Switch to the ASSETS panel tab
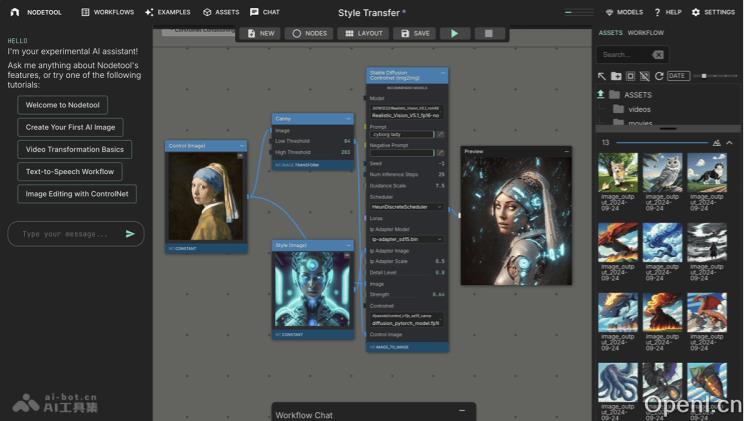Screen dimensions: 750x421 click(610, 33)
